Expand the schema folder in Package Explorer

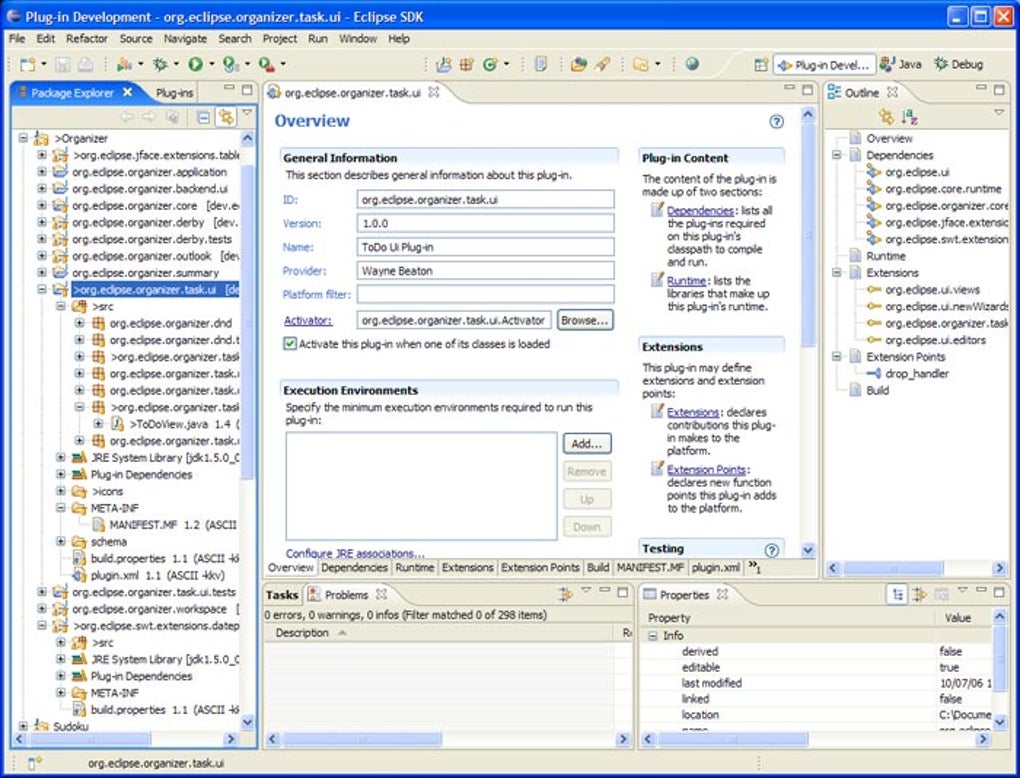(60, 542)
